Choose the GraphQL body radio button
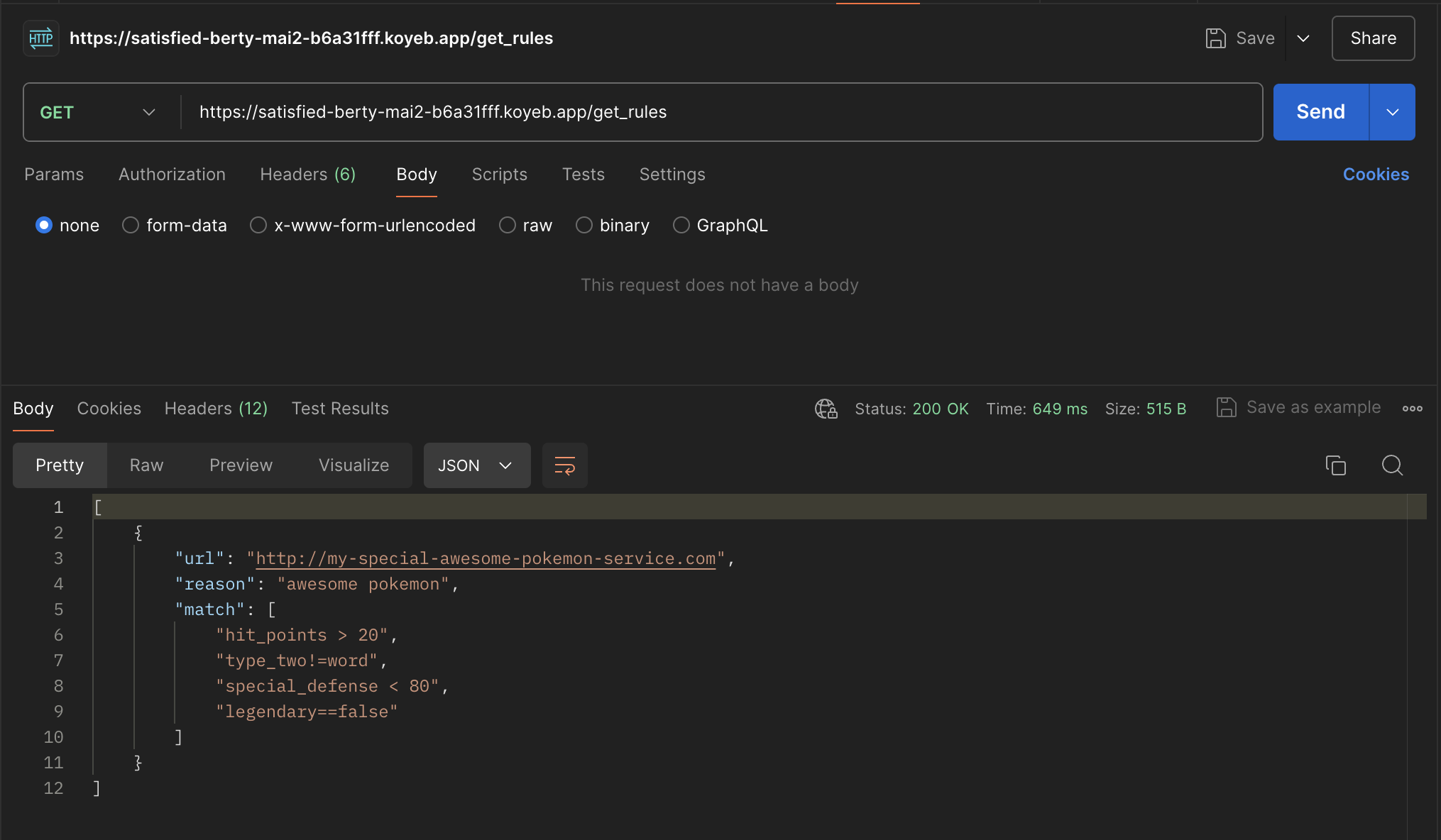 point(681,226)
